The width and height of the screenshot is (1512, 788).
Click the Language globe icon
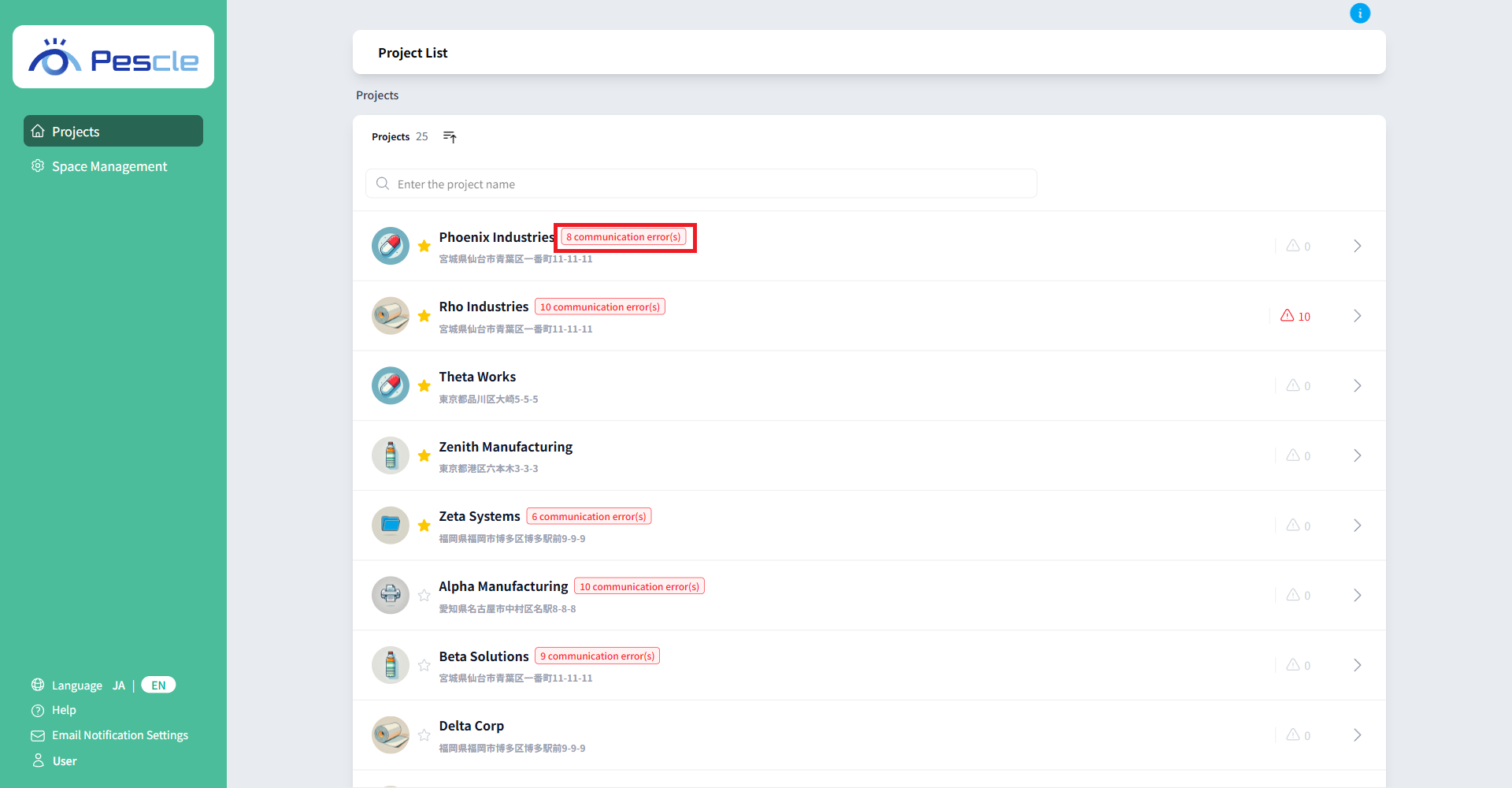click(x=38, y=685)
